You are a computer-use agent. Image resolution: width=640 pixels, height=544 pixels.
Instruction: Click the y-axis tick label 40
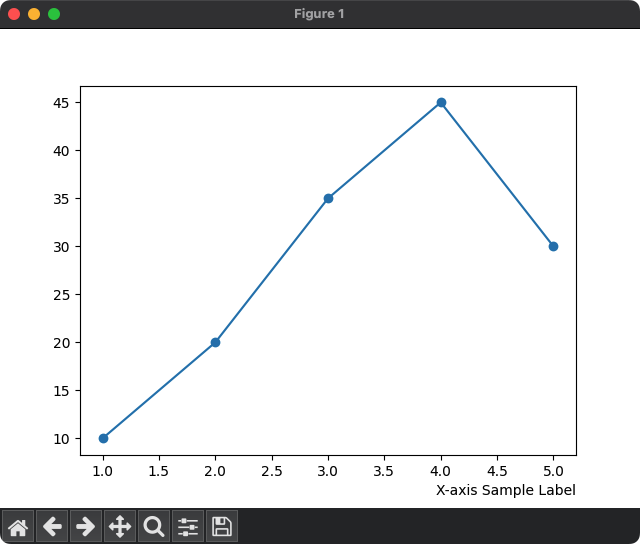tap(61, 151)
